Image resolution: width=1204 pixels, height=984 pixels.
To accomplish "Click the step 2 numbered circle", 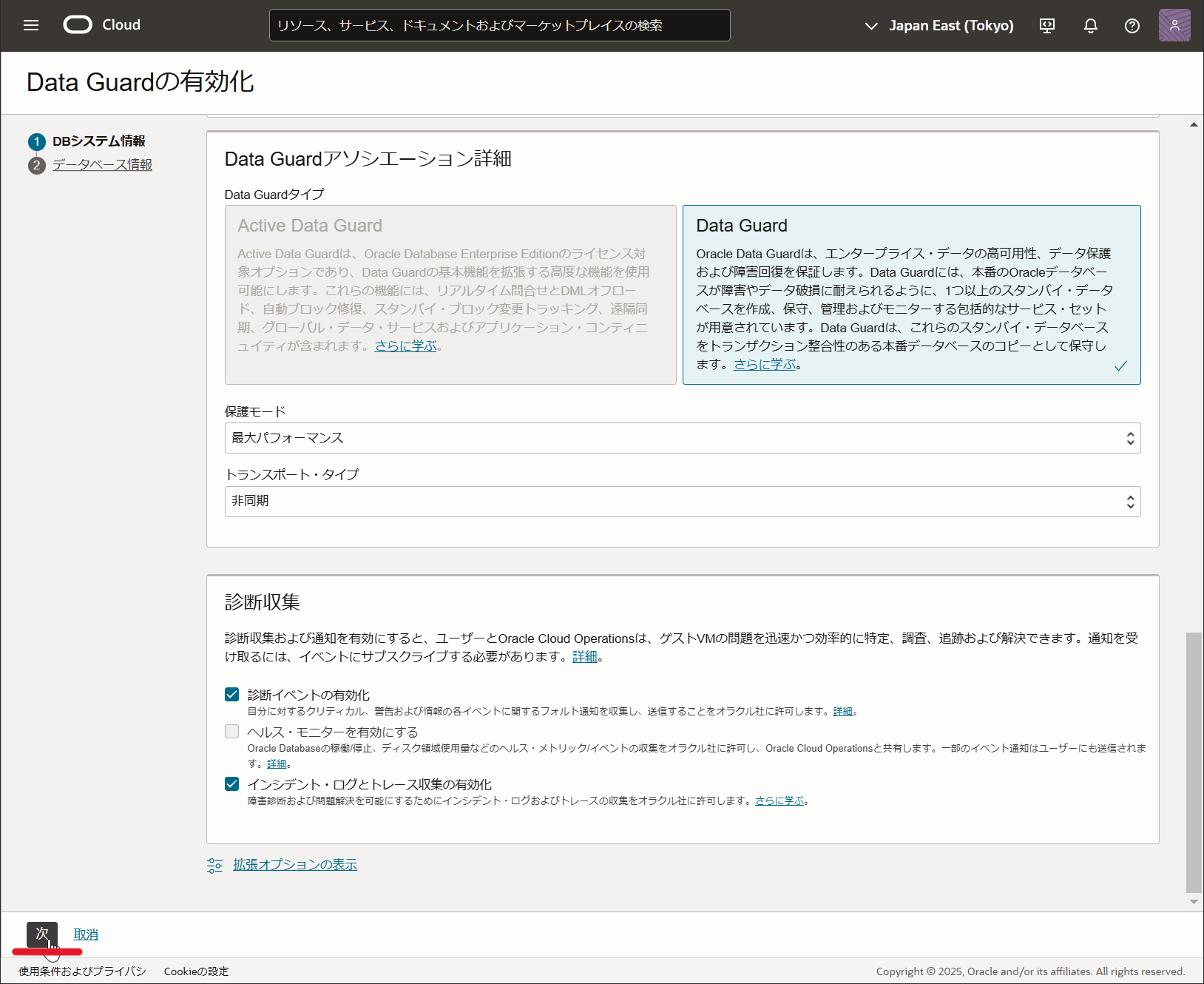I will pos(36,166).
